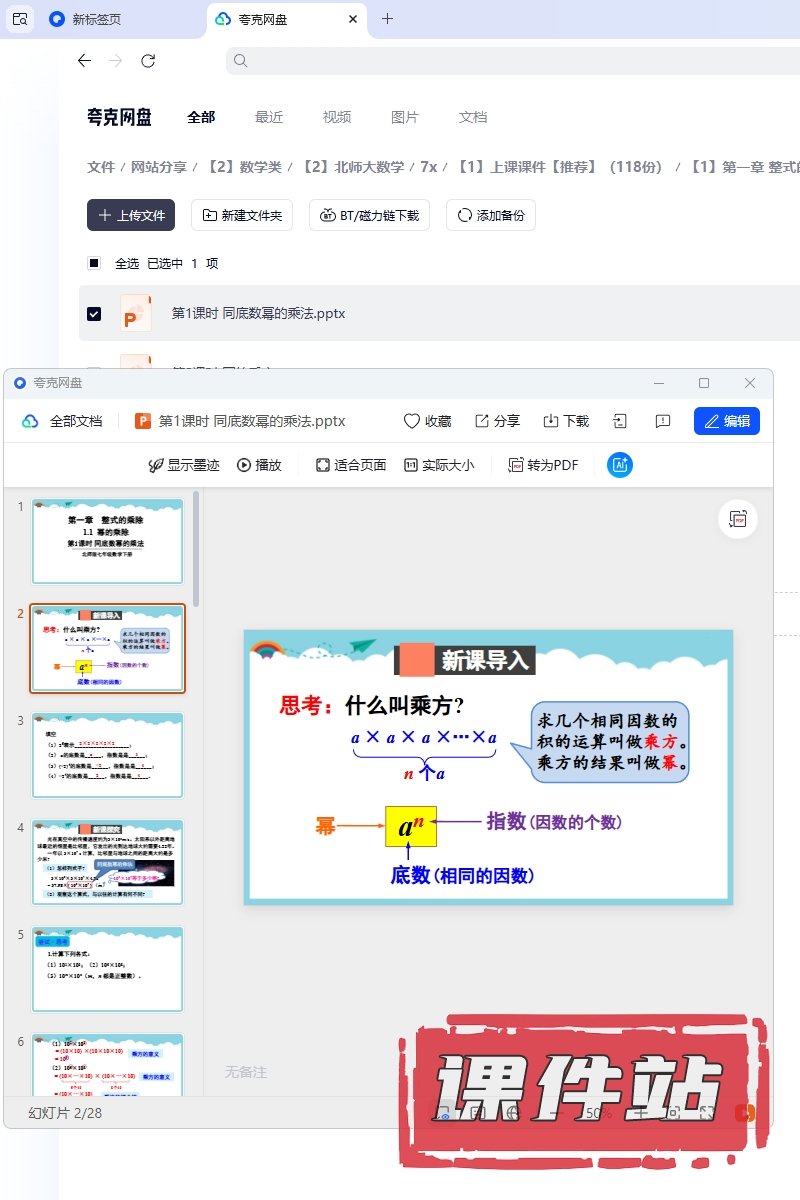Toggle the 全选 select-all checkbox

(94, 263)
